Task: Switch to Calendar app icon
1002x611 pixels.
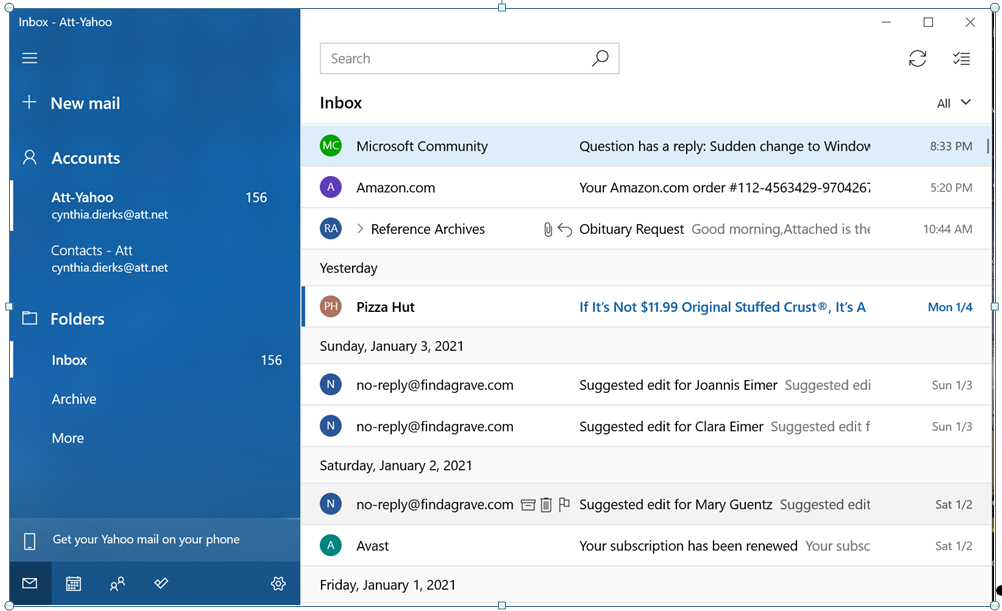Action: click(x=73, y=583)
